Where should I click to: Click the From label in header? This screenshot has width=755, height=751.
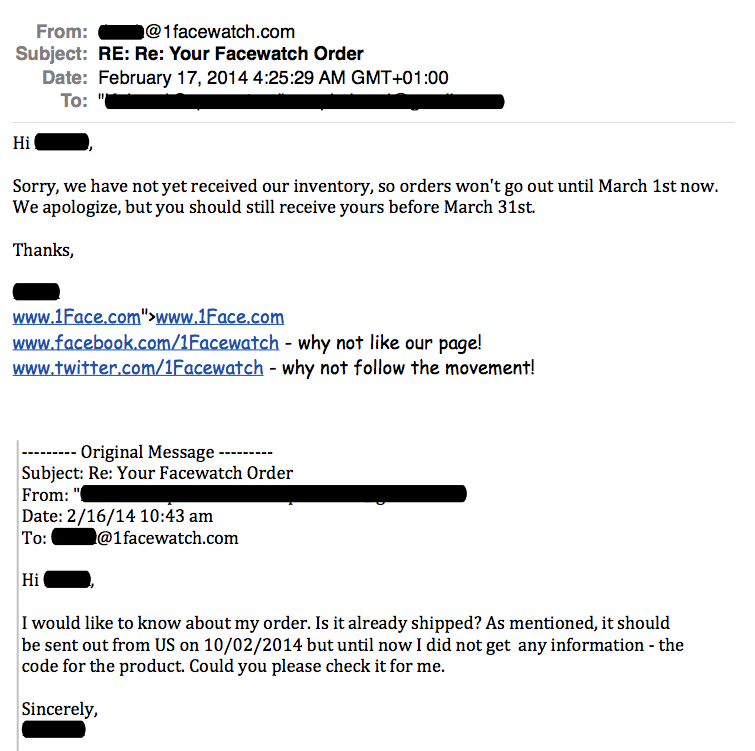pyautogui.click(x=62, y=32)
